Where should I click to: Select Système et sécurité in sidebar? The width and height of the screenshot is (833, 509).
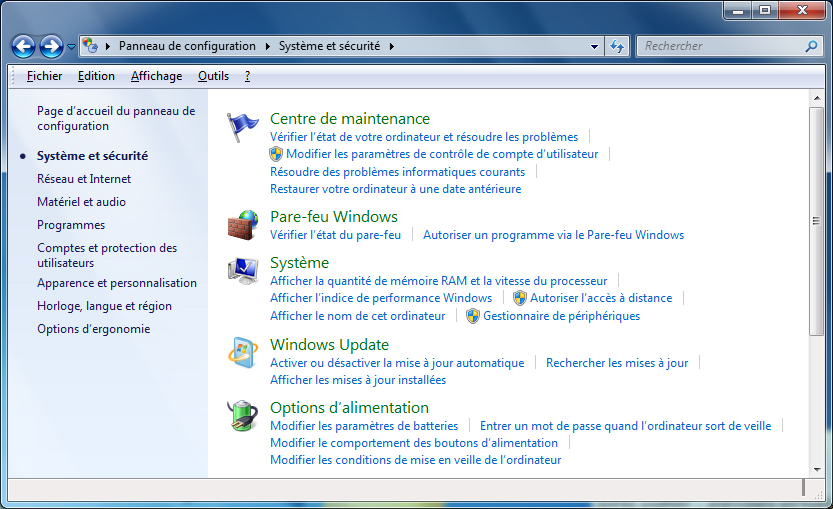(x=92, y=156)
